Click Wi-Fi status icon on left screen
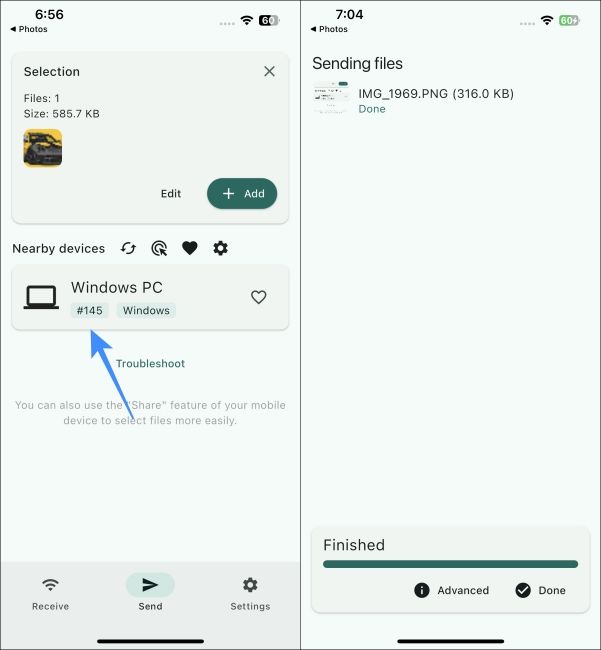 click(247, 20)
